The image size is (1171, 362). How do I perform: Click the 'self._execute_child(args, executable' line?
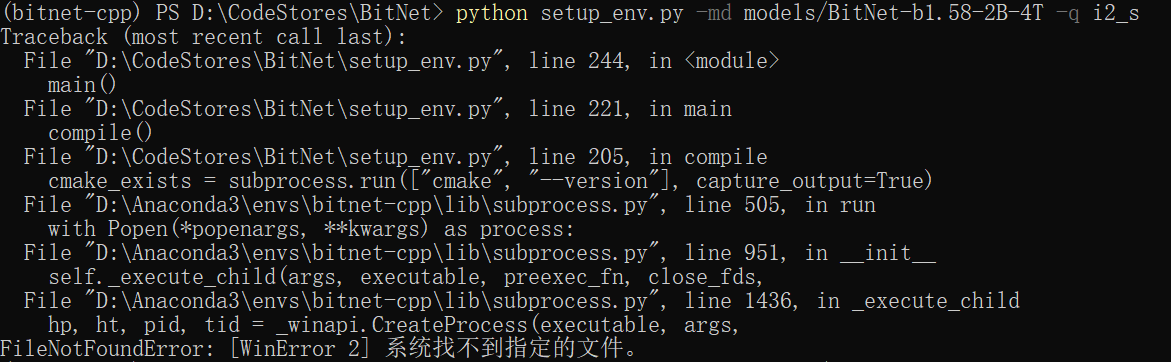tap(406, 277)
